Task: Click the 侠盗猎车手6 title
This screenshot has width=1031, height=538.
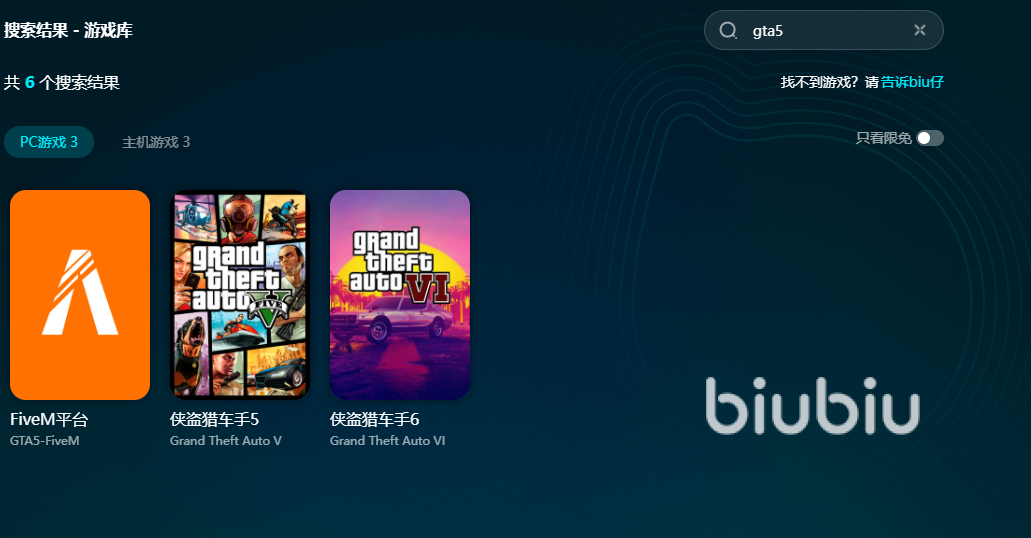Action: tap(375, 419)
